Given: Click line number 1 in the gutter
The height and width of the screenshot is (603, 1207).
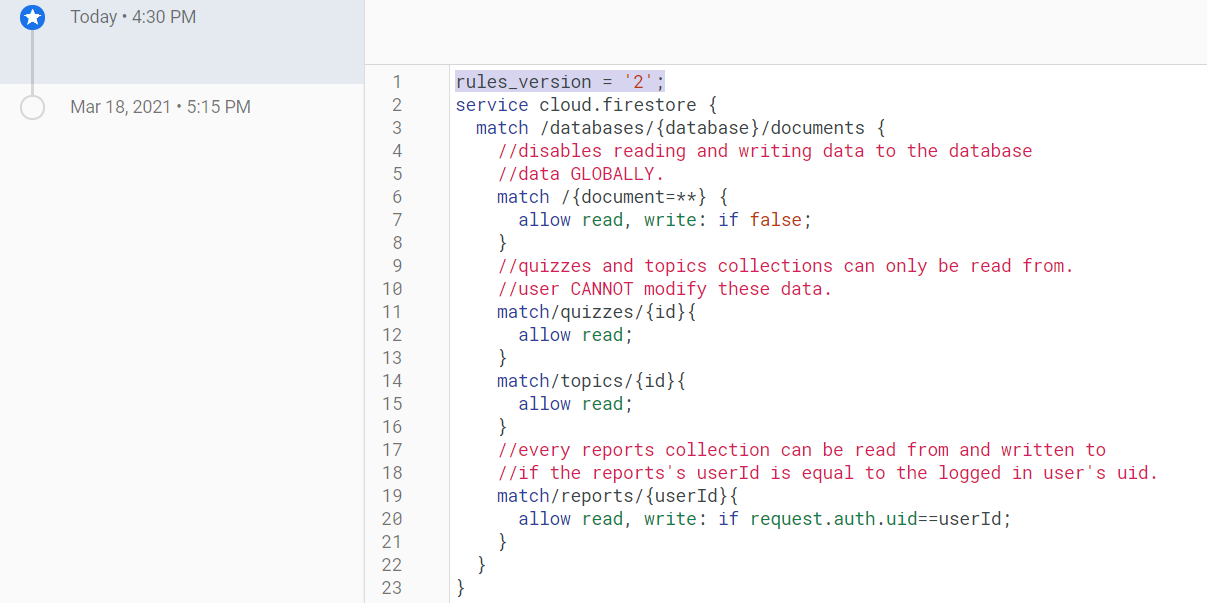Looking at the screenshot, I should click(x=397, y=81).
